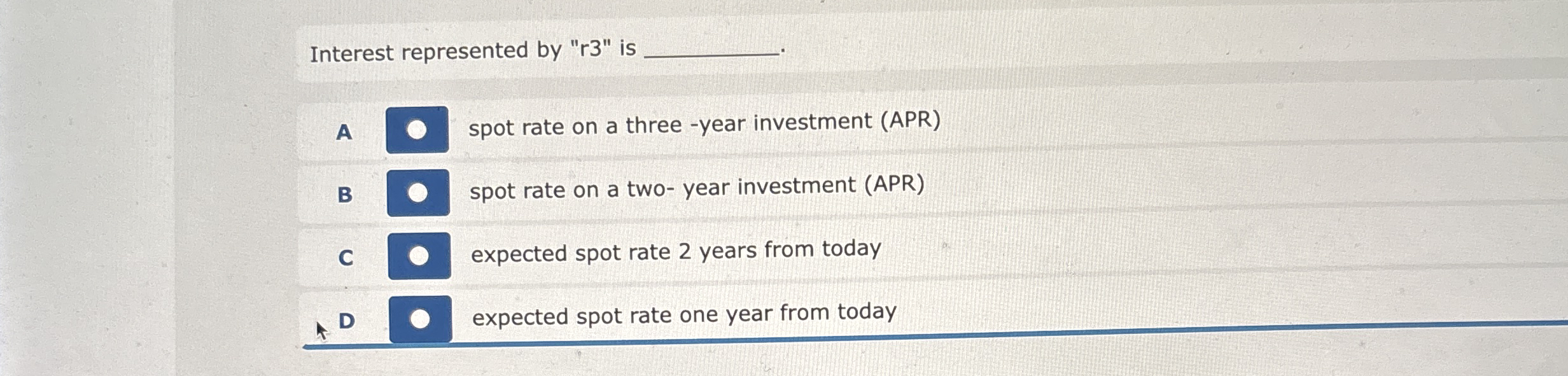Select radio button for option B
Viewport: 1568px width, 376px height.
tap(417, 192)
